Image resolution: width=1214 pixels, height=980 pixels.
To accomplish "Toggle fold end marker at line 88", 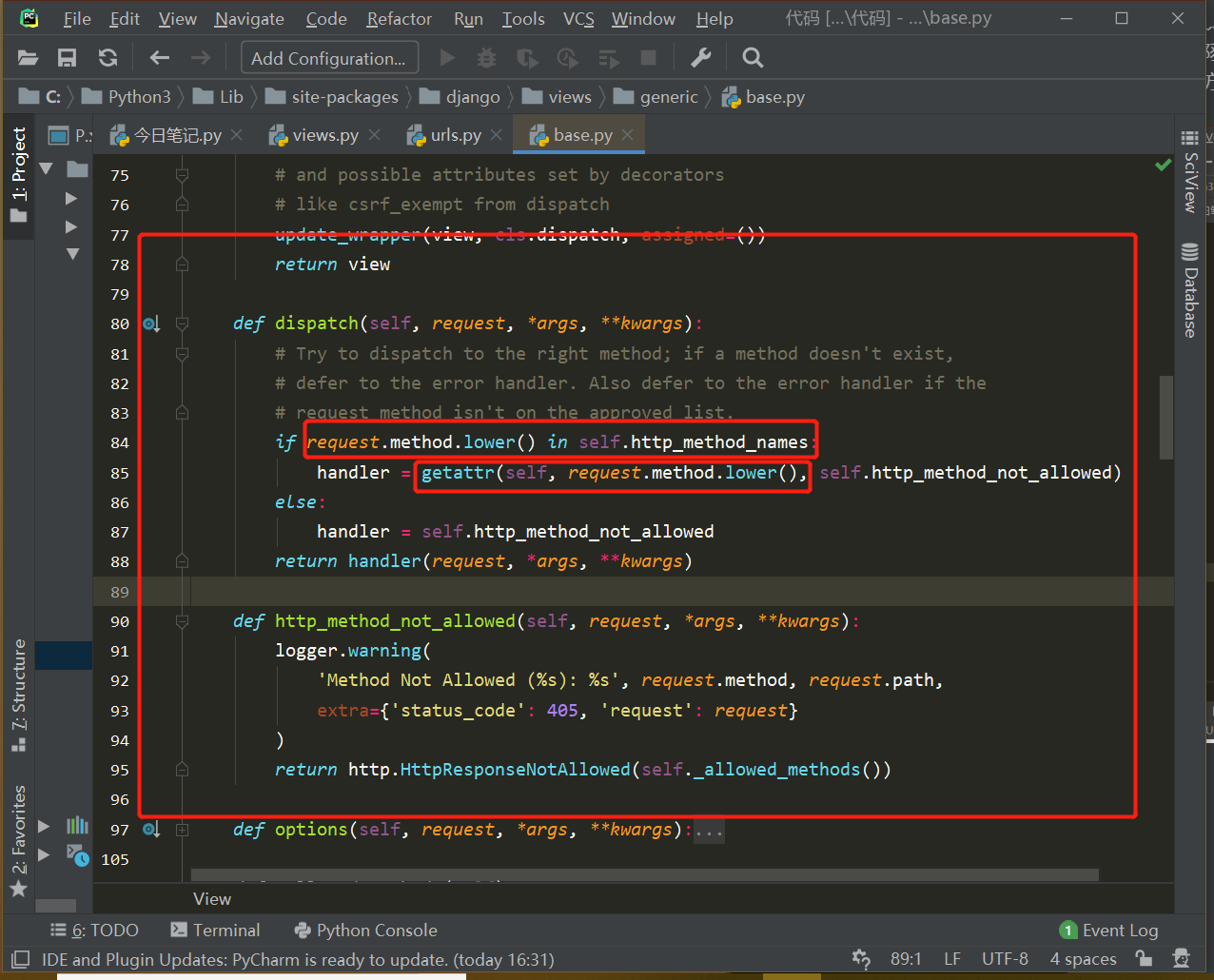I will pos(182,561).
